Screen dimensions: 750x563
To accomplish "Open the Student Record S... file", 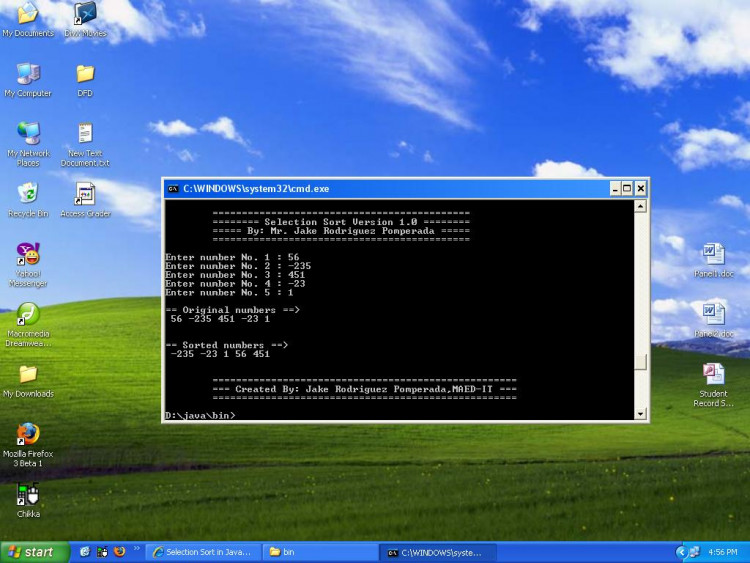I will (x=713, y=385).
